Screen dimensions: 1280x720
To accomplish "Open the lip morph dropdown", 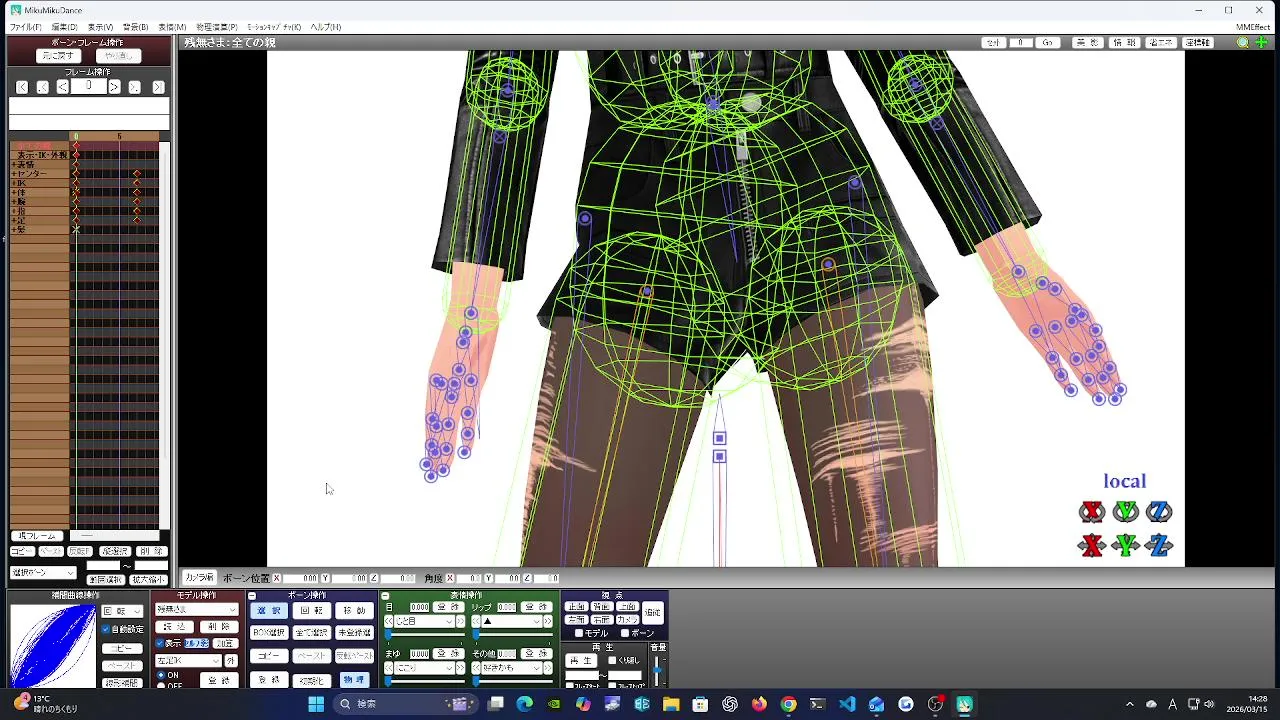I will [512, 621].
